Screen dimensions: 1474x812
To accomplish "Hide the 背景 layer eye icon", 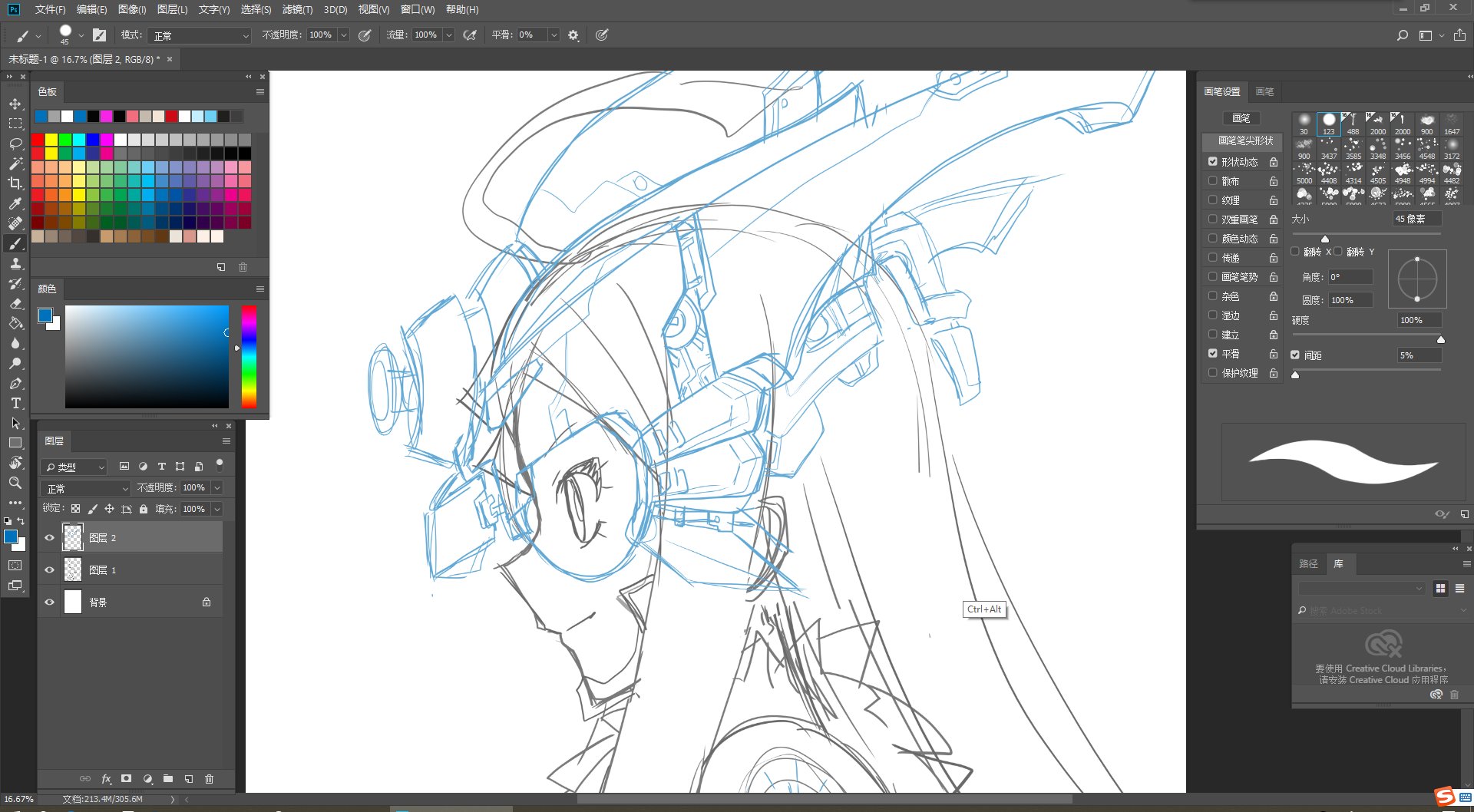I will point(50,602).
